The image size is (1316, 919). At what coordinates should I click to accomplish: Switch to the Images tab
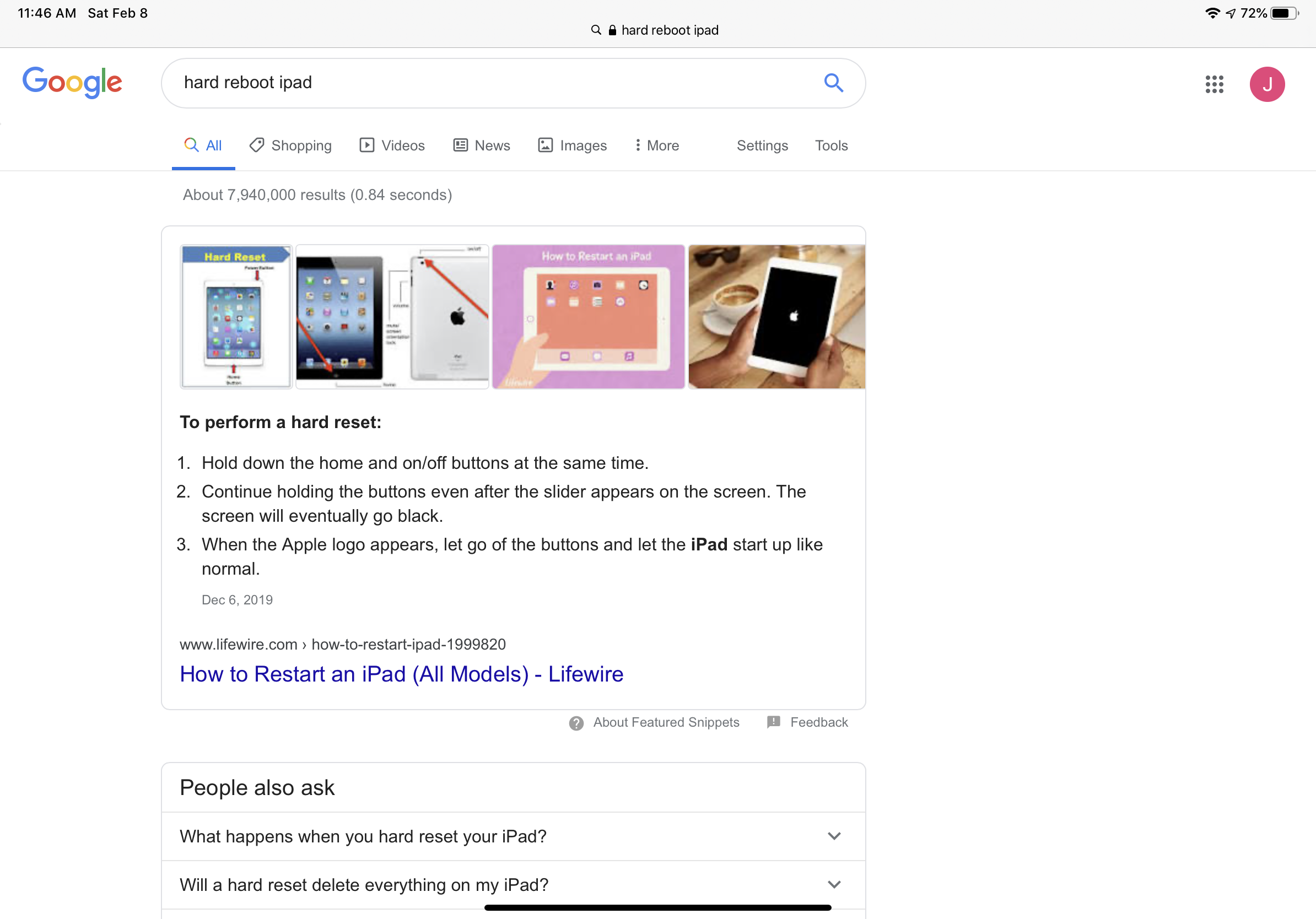pos(572,145)
